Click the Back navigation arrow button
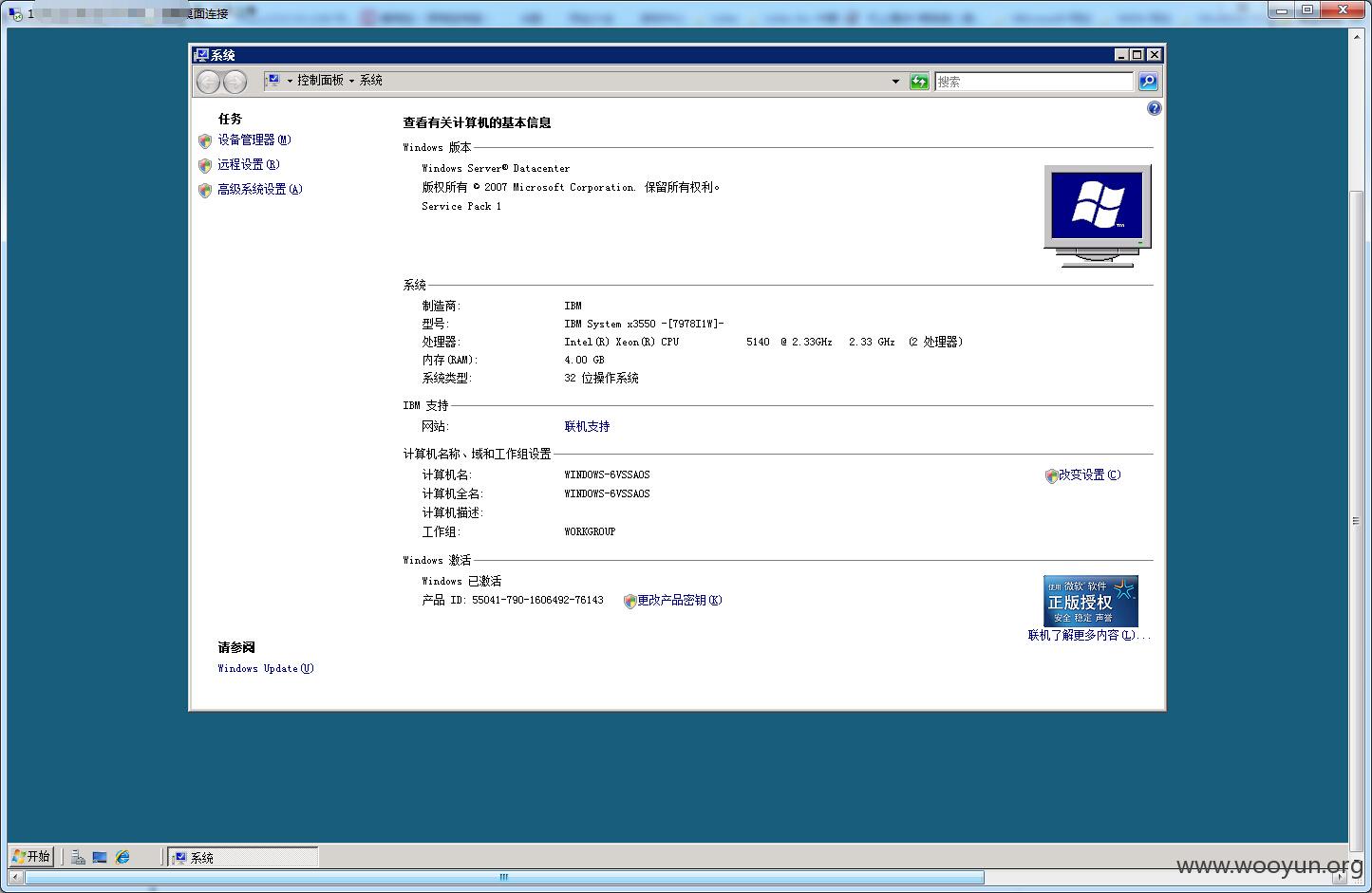The image size is (1372, 893). point(208,82)
